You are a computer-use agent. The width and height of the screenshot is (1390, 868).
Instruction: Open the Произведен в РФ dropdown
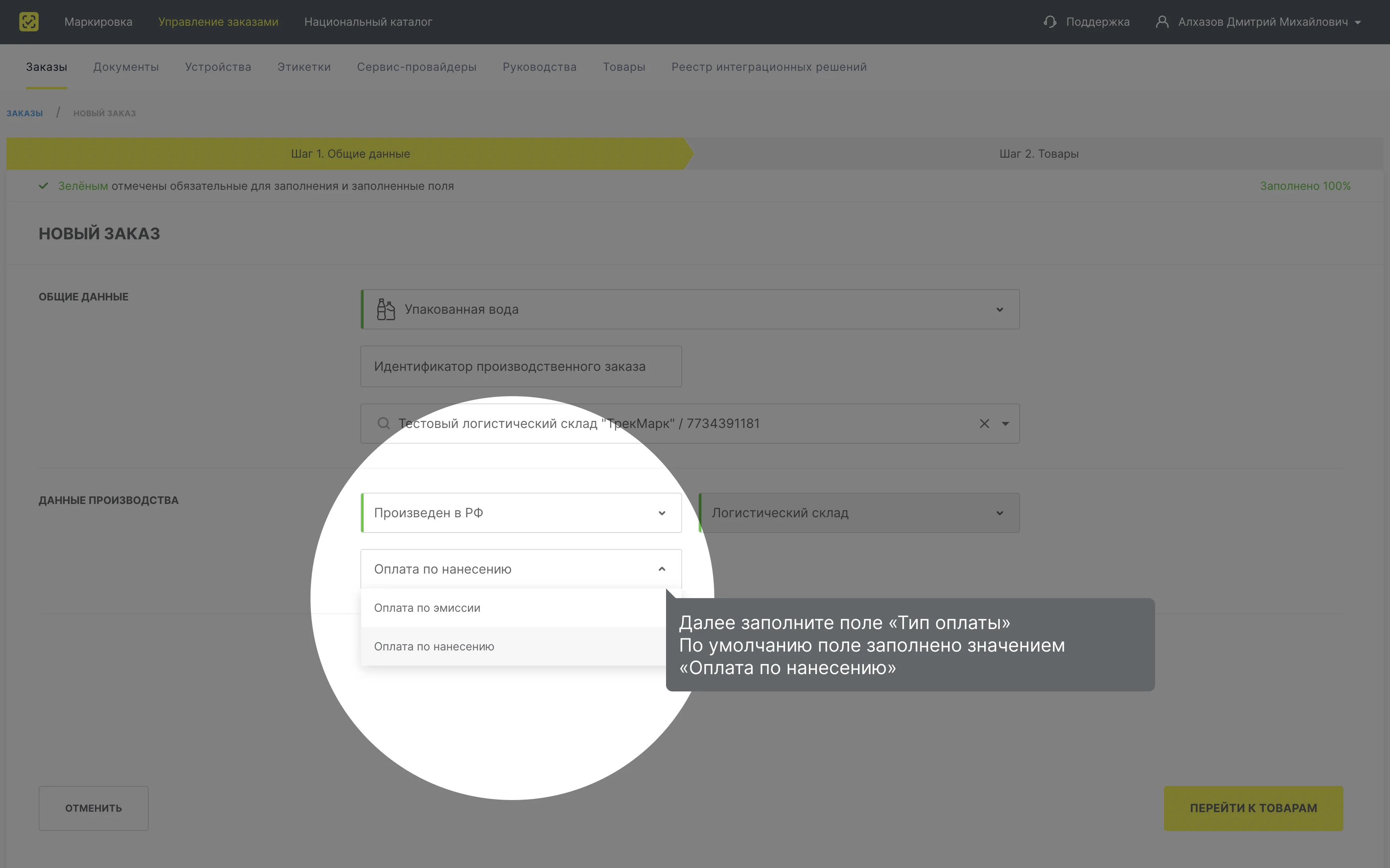click(x=521, y=513)
